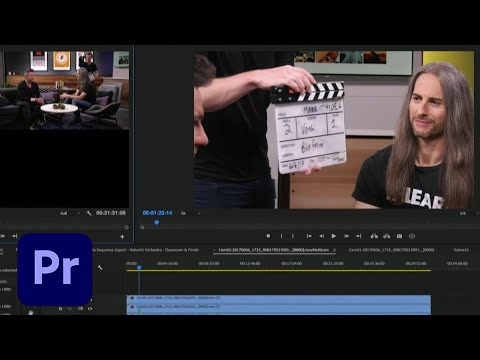
Task: Open the Fit zoom level dropdown
Action: click(190, 213)
